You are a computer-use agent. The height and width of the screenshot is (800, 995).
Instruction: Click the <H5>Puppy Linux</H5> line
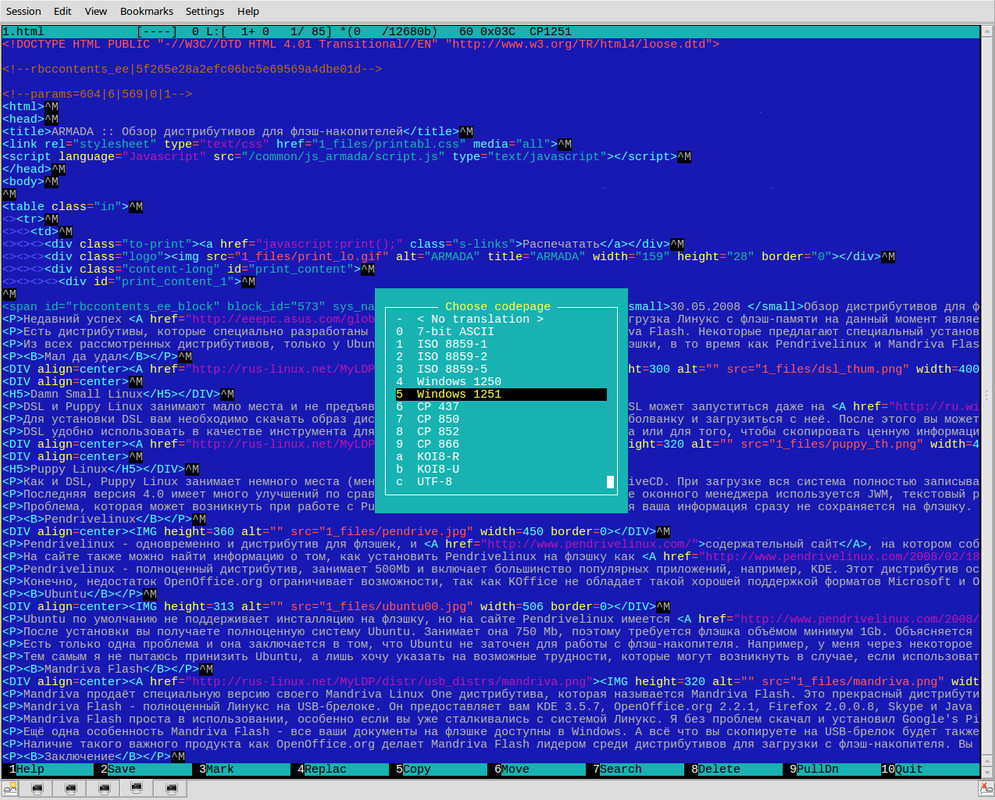101,469
